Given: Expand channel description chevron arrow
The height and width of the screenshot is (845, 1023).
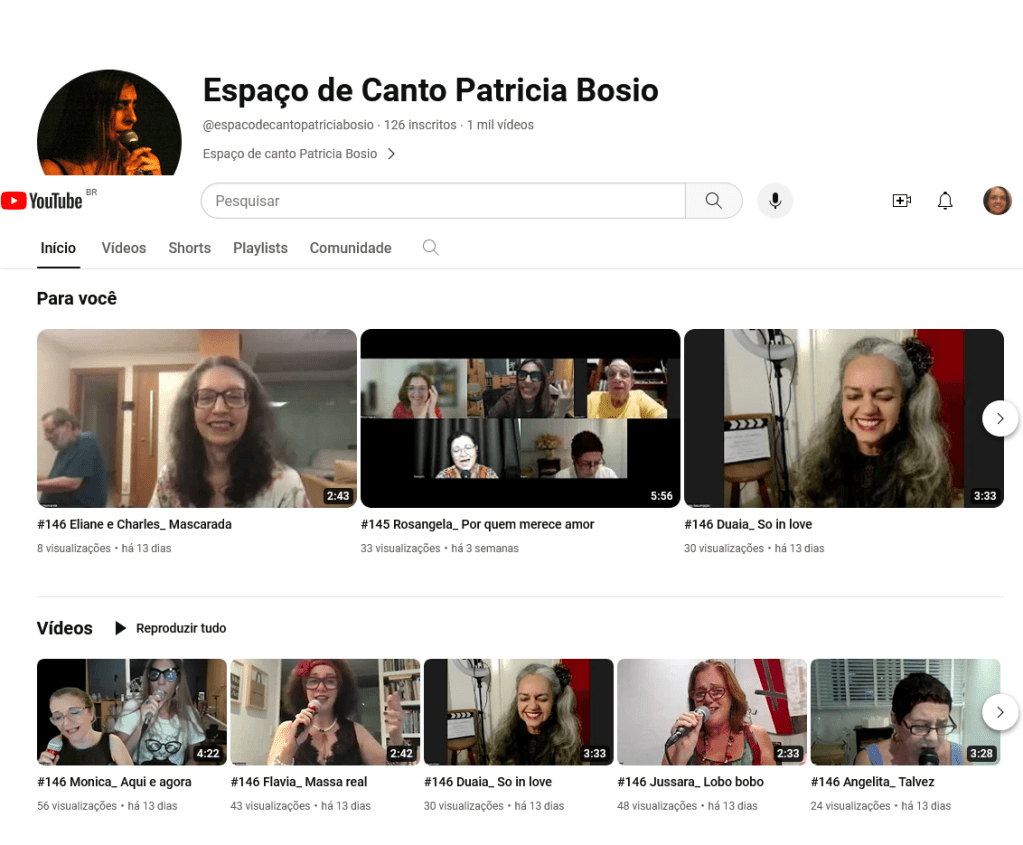Looking at the screenshot, I should point(391,154).
